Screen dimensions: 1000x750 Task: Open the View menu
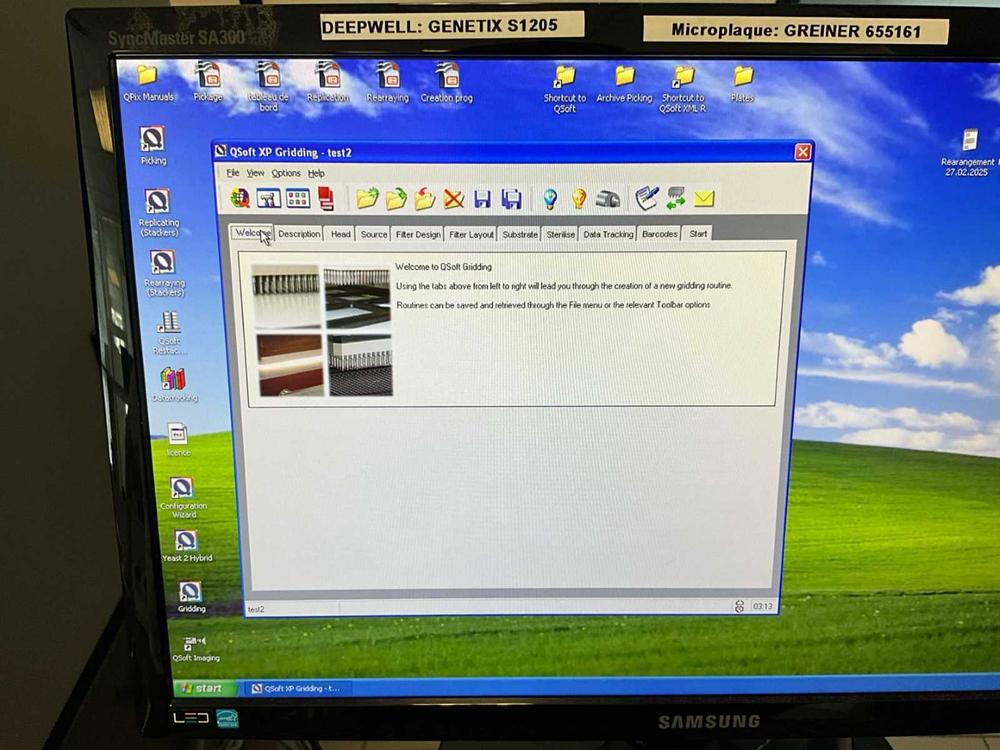[255, 173]
